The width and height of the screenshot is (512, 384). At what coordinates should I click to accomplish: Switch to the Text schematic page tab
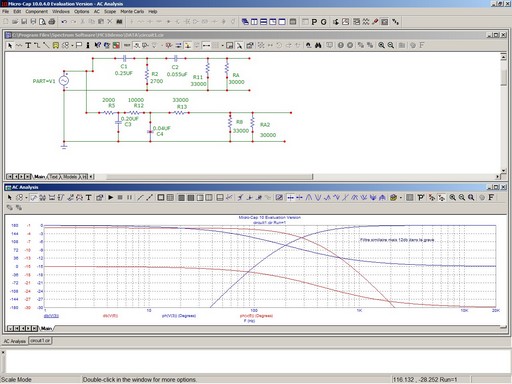[x=54, y=177]
